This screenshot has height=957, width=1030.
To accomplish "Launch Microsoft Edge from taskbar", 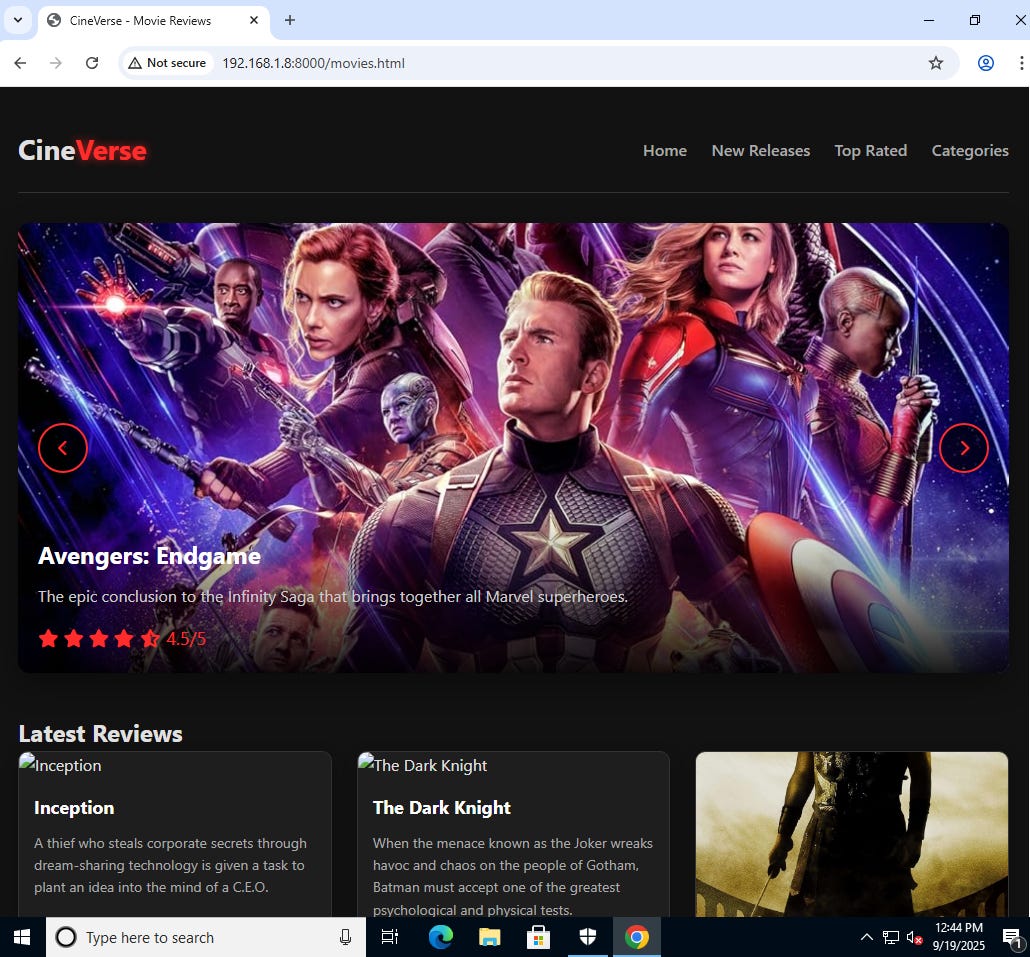I will point(440,937).
